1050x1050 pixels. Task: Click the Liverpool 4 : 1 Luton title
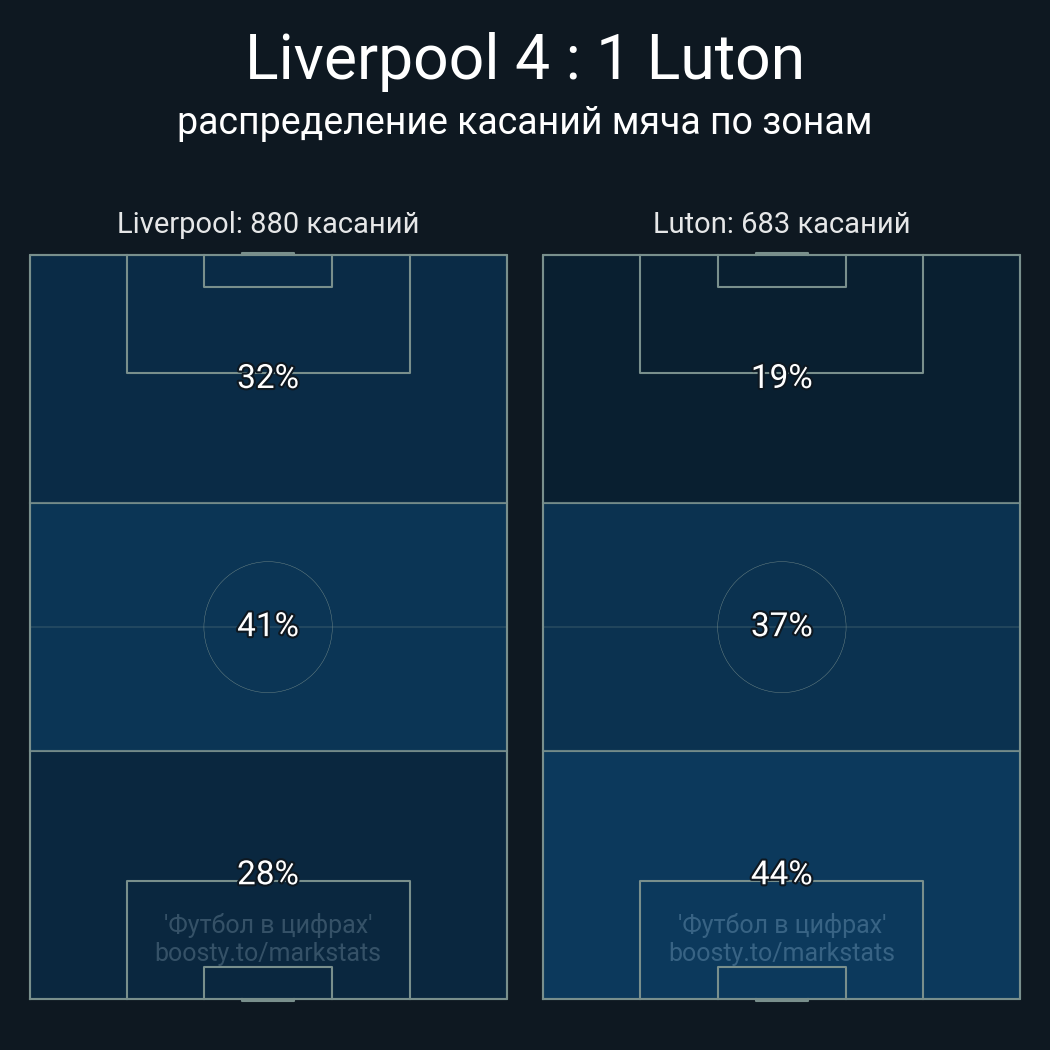[x=524, y=59]
